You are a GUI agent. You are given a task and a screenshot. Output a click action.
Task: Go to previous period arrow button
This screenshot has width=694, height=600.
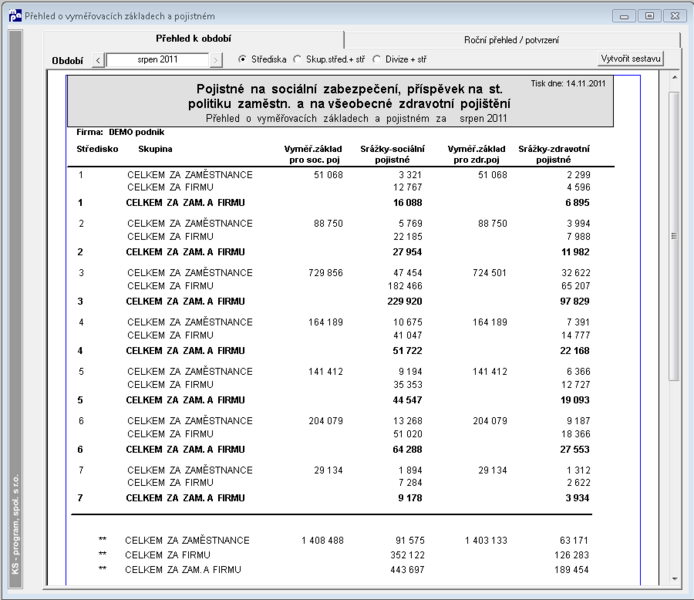tap(98, 60)
